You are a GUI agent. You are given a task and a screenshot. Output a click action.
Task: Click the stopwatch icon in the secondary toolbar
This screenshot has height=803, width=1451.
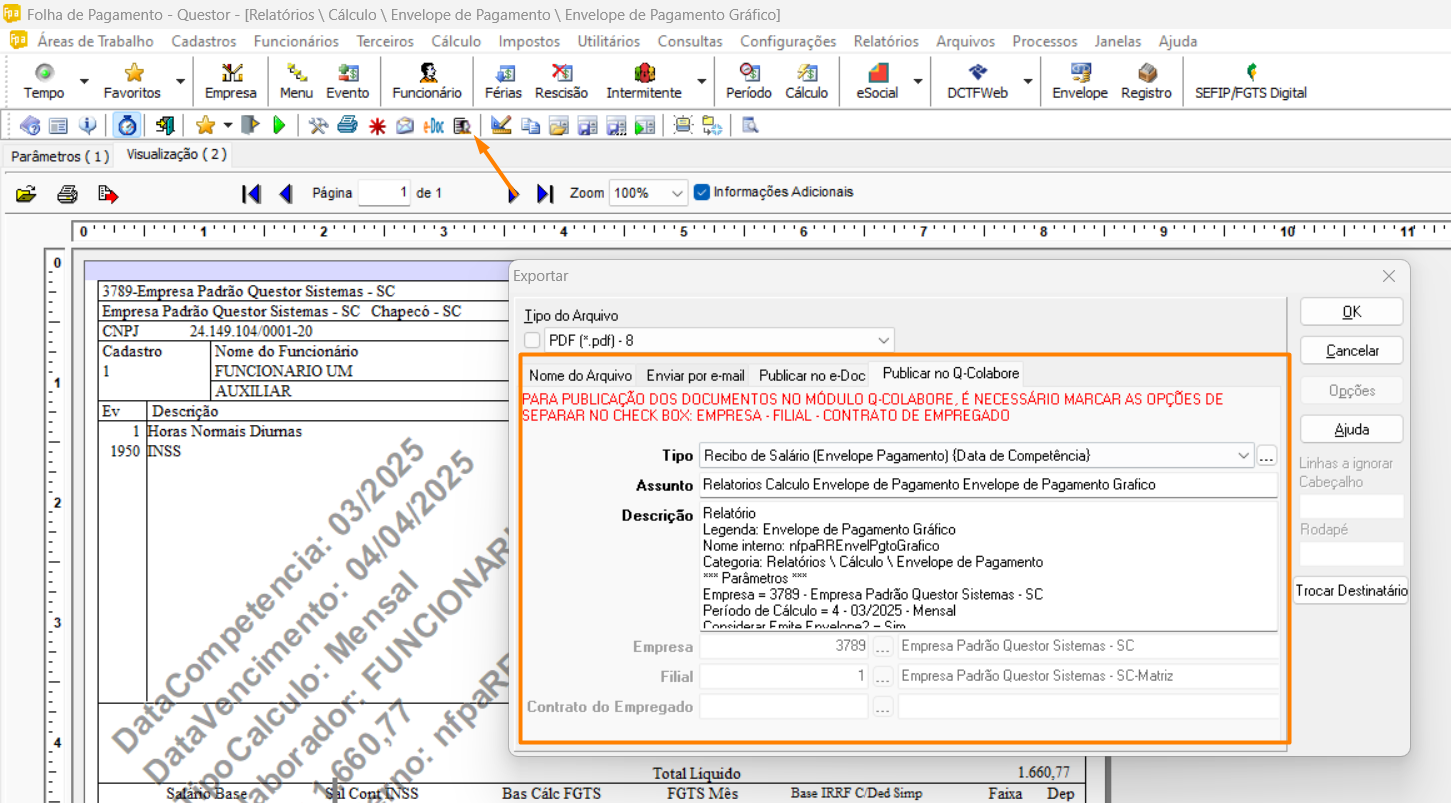(x=127, y=125)
